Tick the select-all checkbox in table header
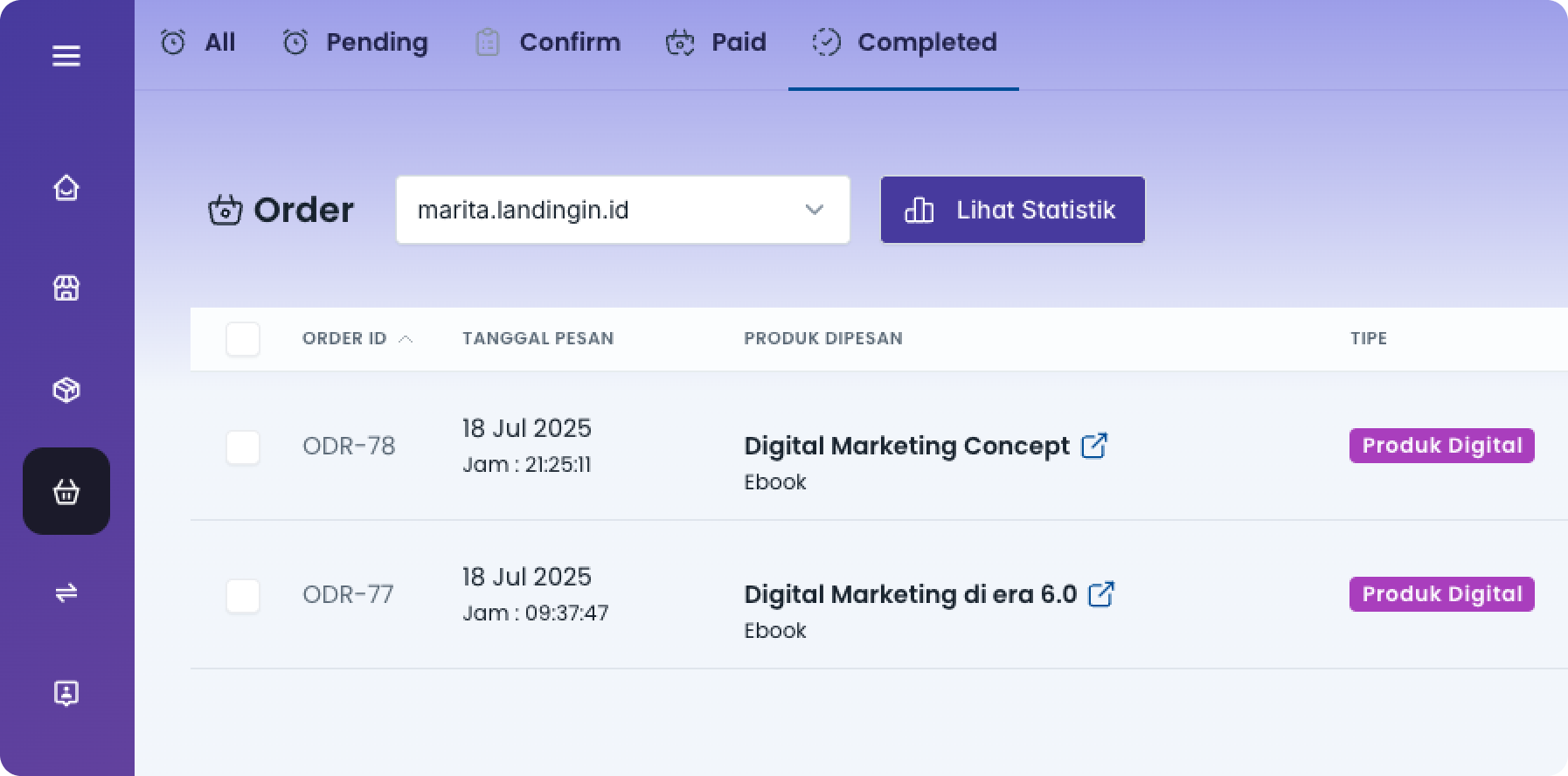The height and width of the screenshot is (776, 1568). [x=243, y=339]
